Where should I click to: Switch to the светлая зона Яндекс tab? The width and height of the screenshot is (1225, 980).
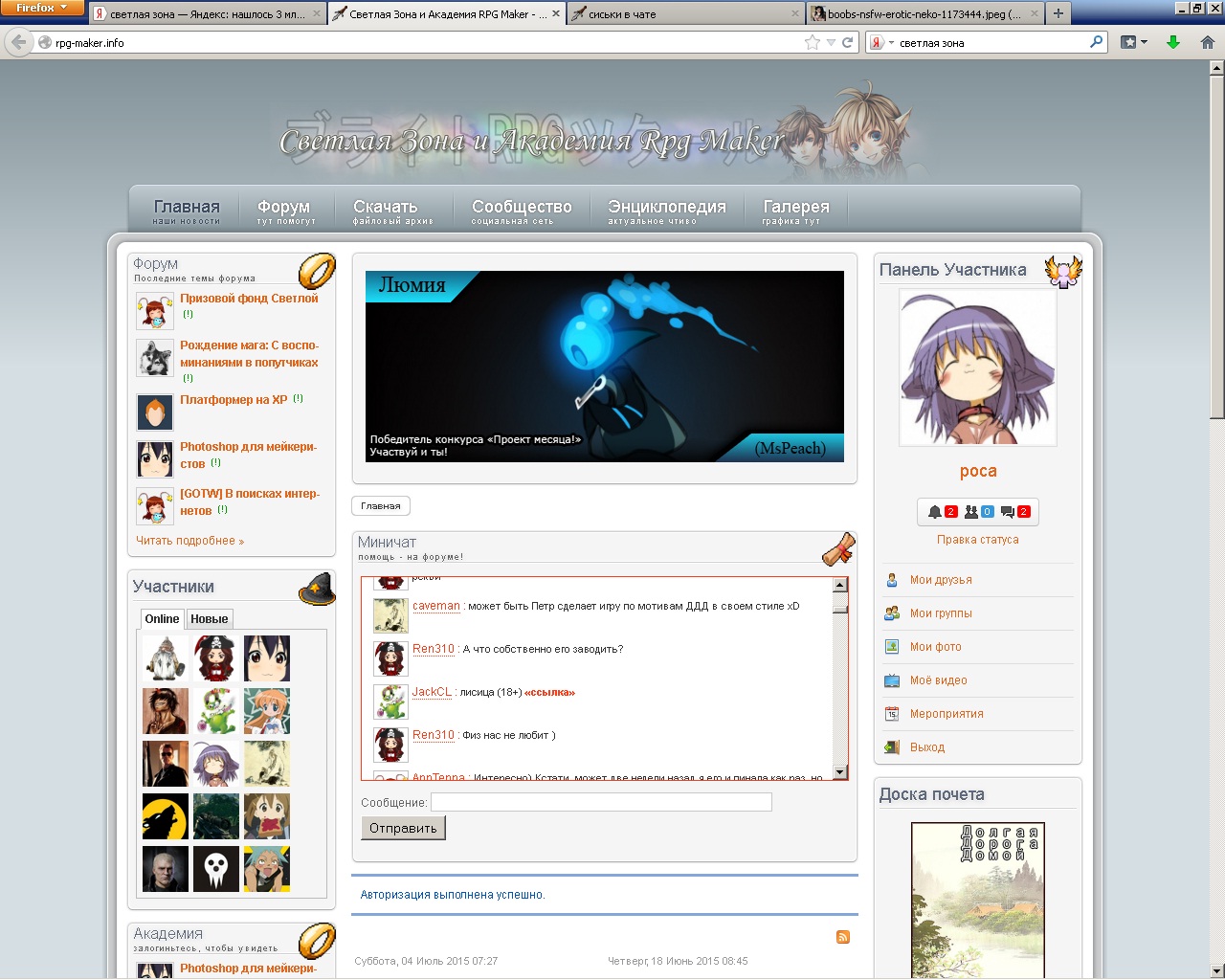coord(208,14)
